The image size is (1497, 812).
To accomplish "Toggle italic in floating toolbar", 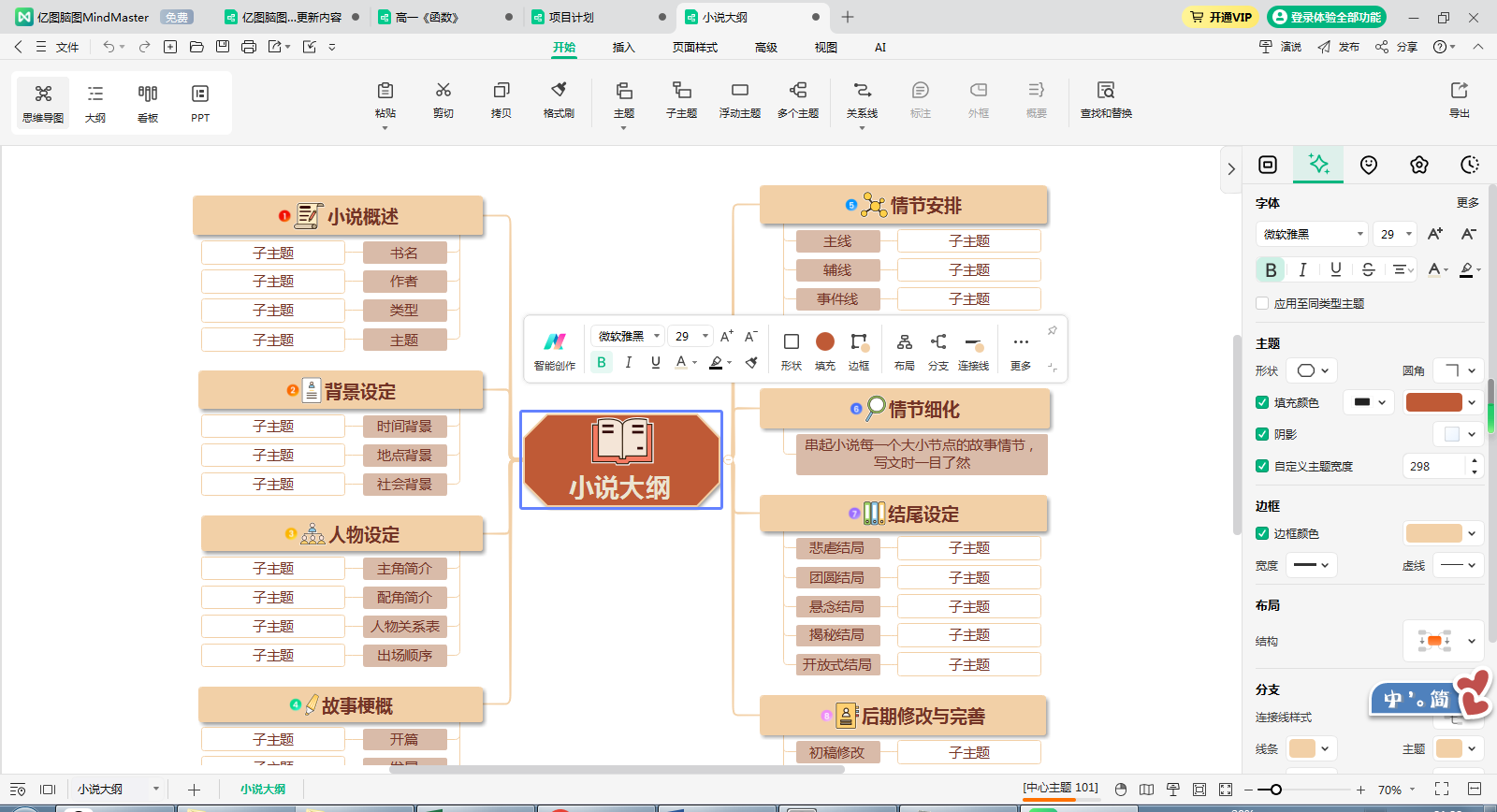I will [629, 363].
